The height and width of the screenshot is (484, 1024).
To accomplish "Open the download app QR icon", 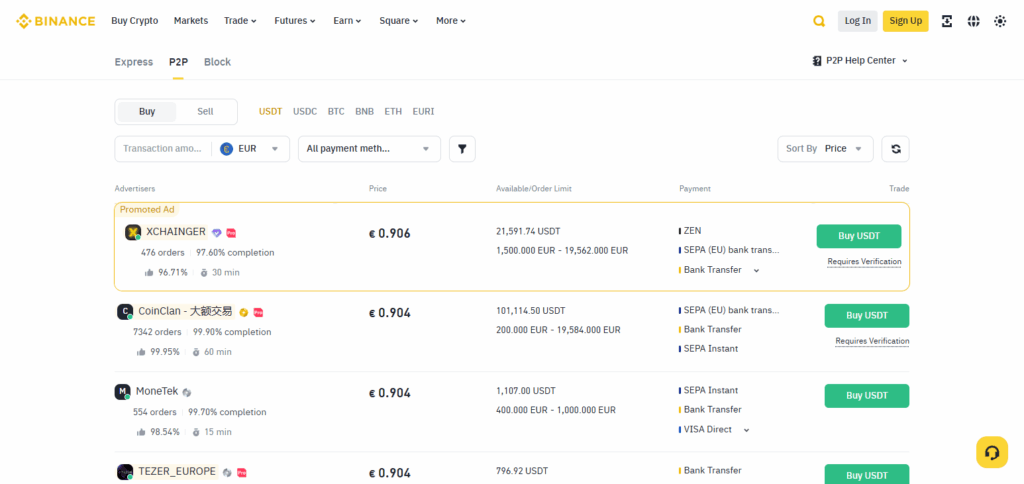I will click(x=947, y=21).
